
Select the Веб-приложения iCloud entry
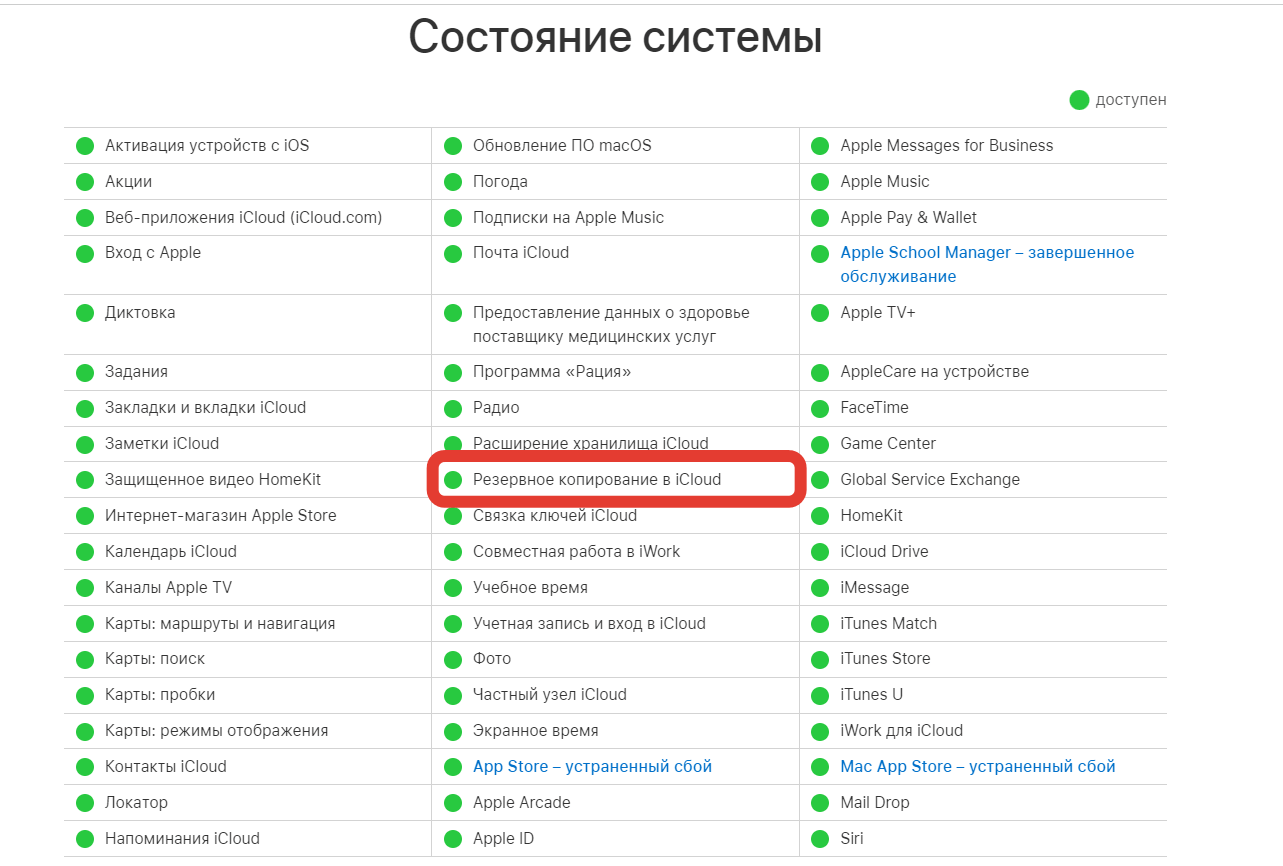[x=243, y=217]
